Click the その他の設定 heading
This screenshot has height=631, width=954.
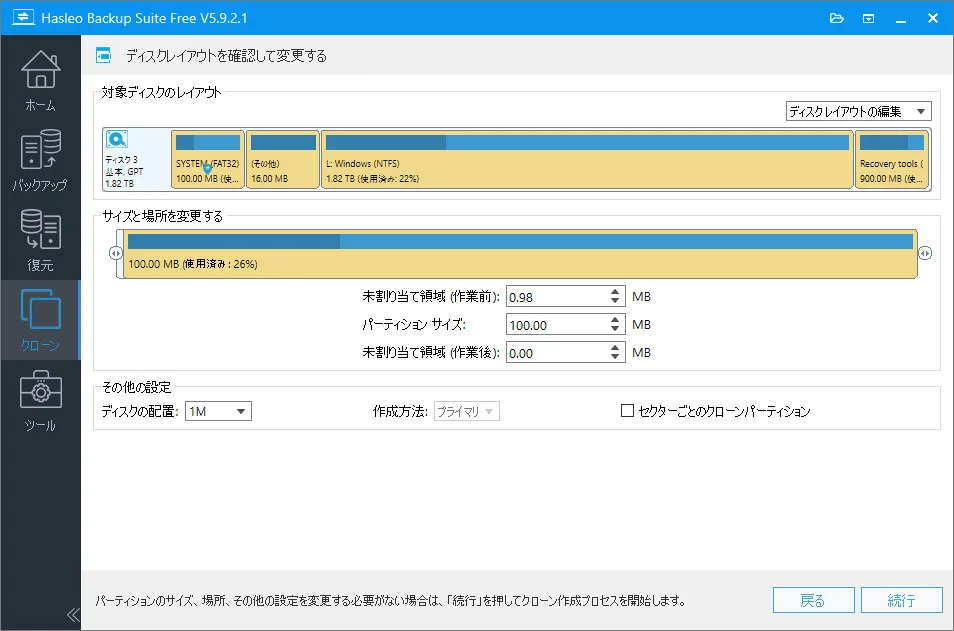point(136,387)
